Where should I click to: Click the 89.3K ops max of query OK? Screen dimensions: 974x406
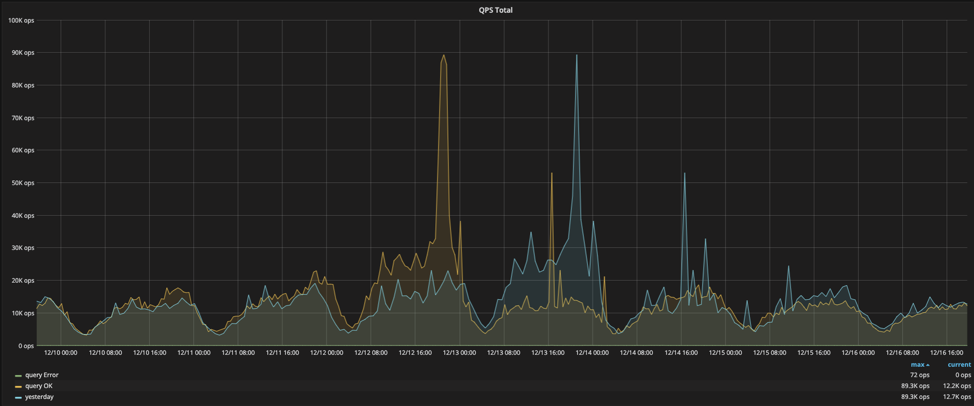tap(916, 386)
